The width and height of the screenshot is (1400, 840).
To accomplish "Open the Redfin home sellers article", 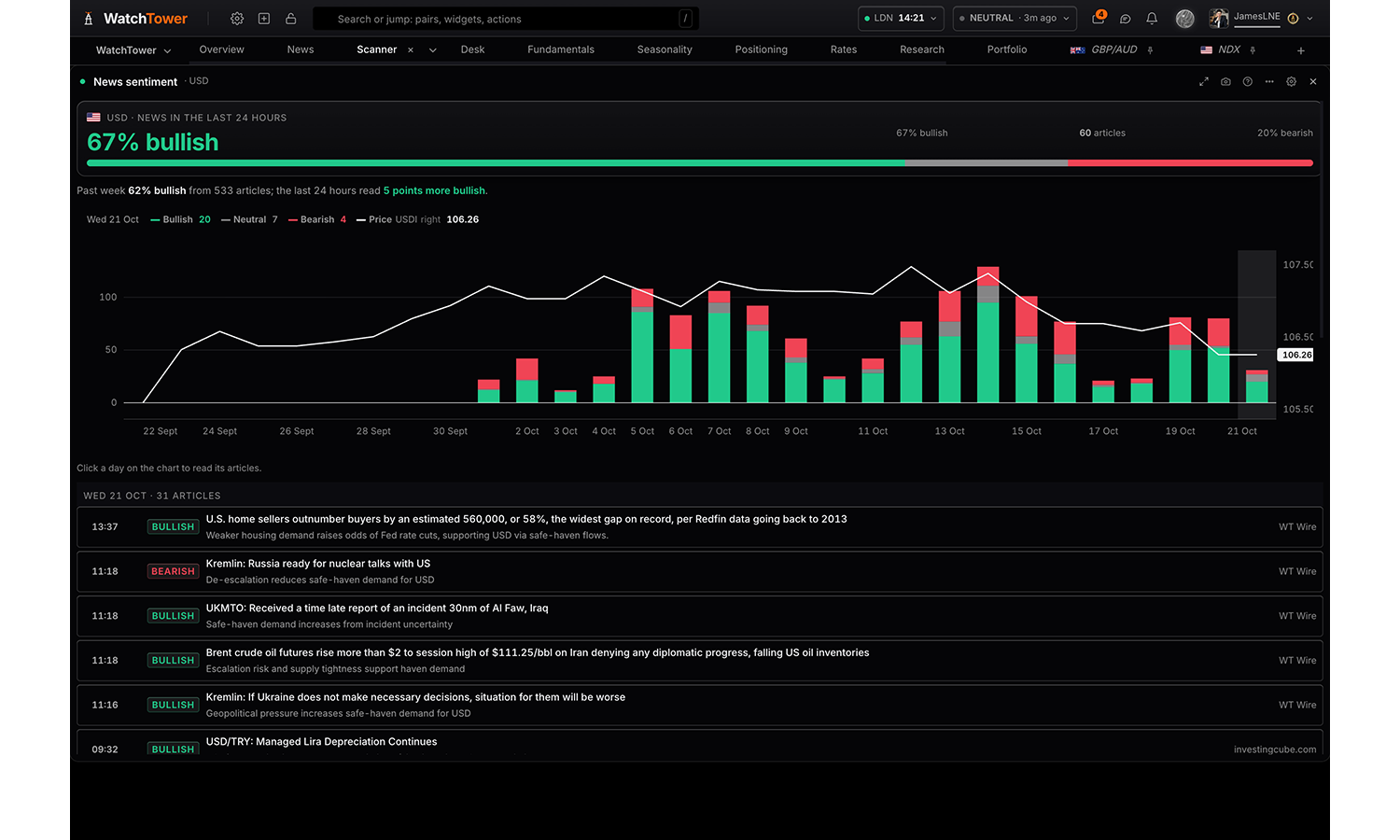I will 700,527.
